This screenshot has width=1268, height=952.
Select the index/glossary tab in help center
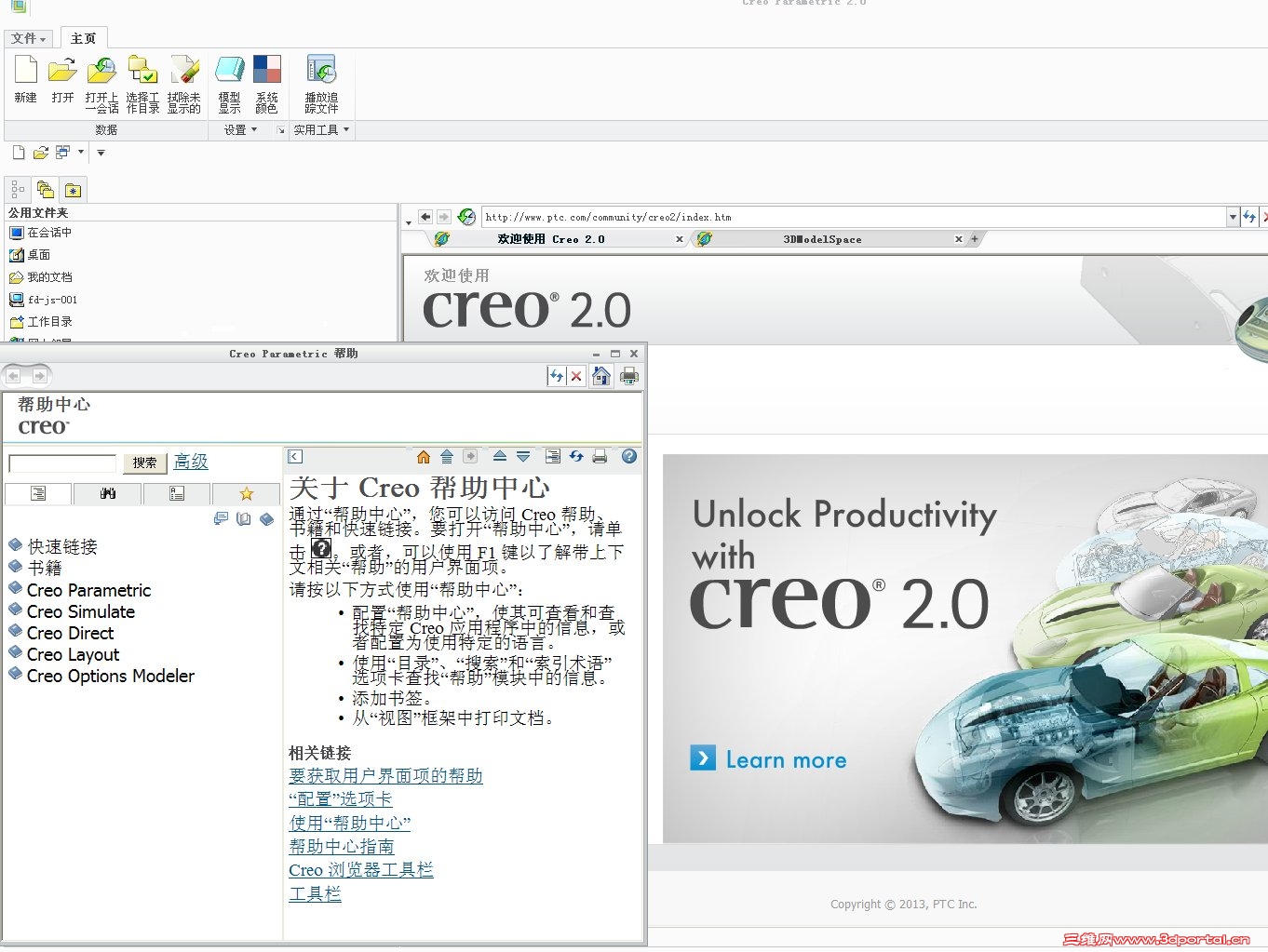[177, 493]
